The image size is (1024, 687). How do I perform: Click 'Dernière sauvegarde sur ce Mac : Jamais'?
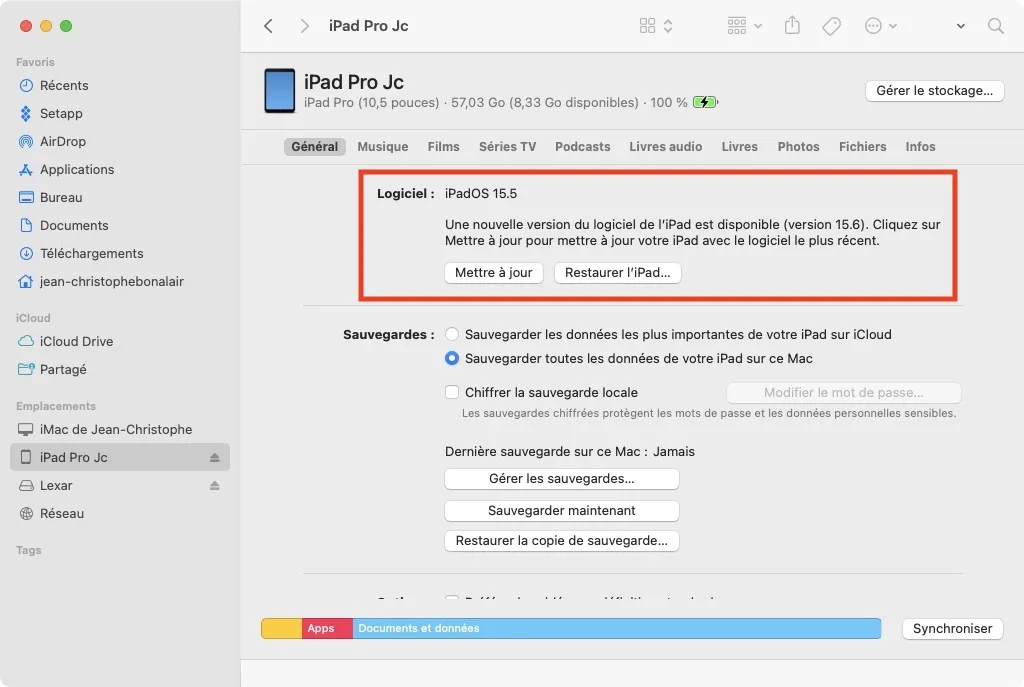[x=569, y=452]
